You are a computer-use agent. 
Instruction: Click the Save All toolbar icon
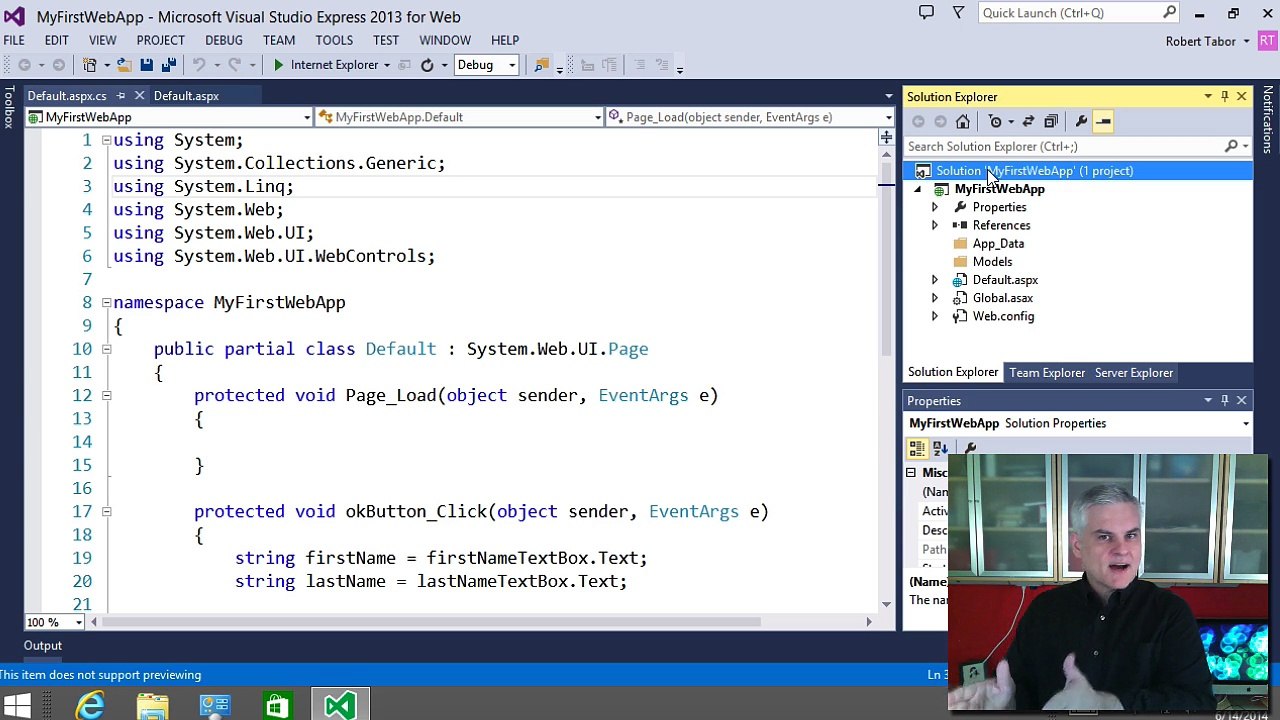(x=168, y=65)
